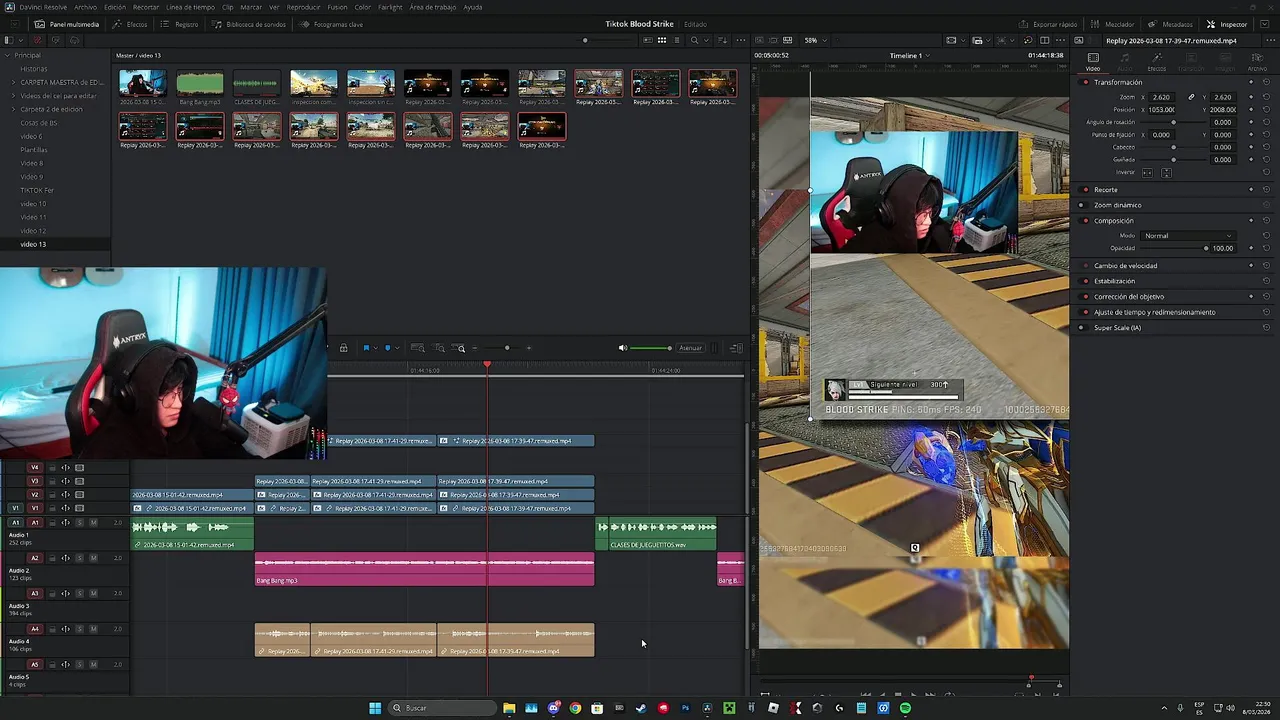
Task: Click the Atenuar button
Action: coord(690,348)
